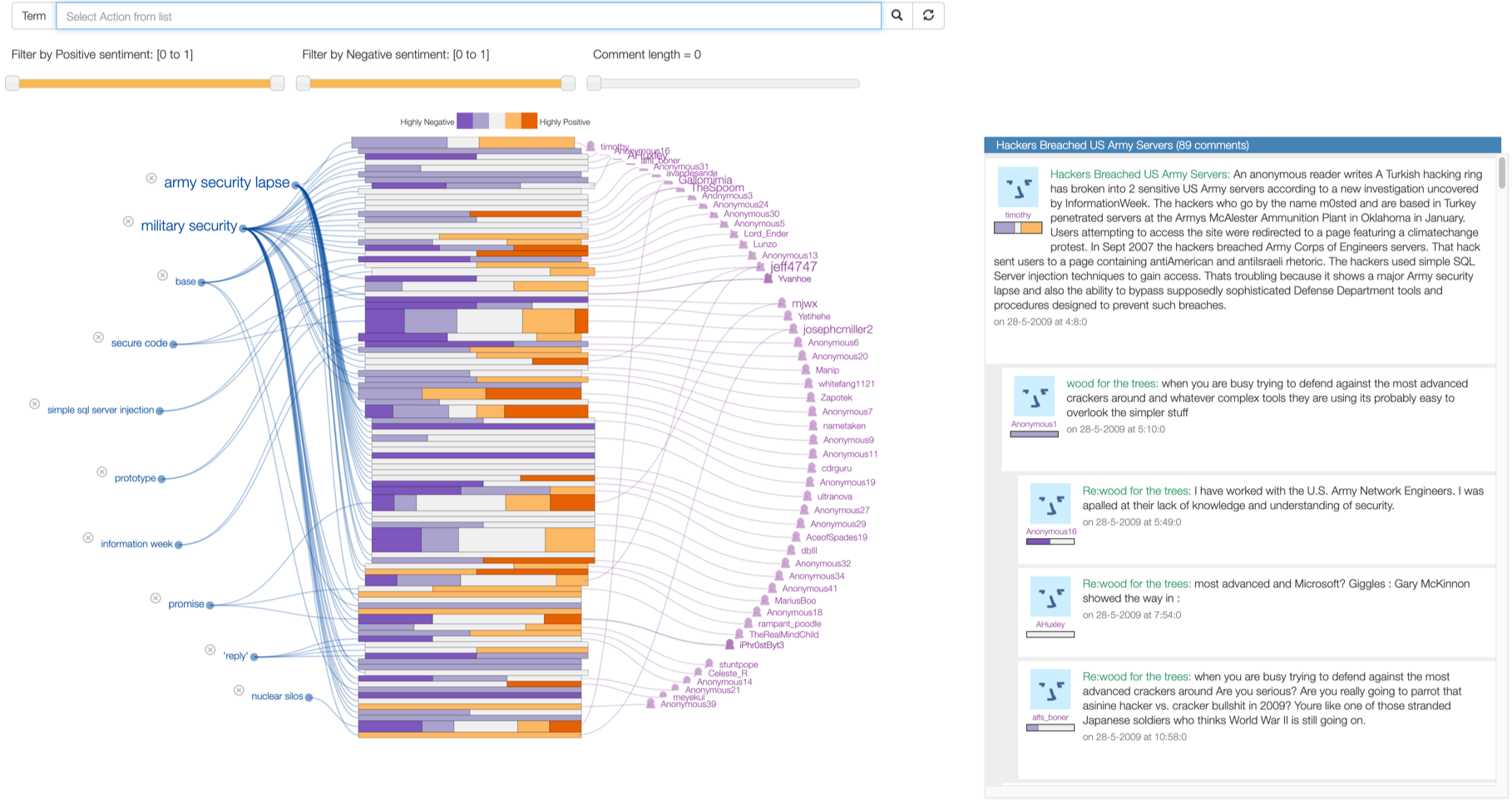This screenshot has height=800, width=1512.
Task: Click the Comment length slider handle
Action: click(x=594, y=83)
